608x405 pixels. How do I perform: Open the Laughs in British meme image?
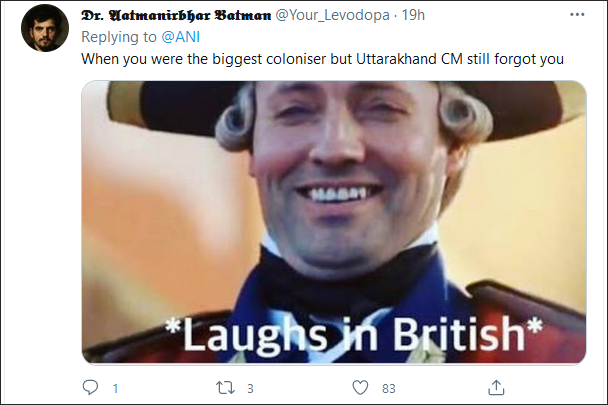coord(334,222)
